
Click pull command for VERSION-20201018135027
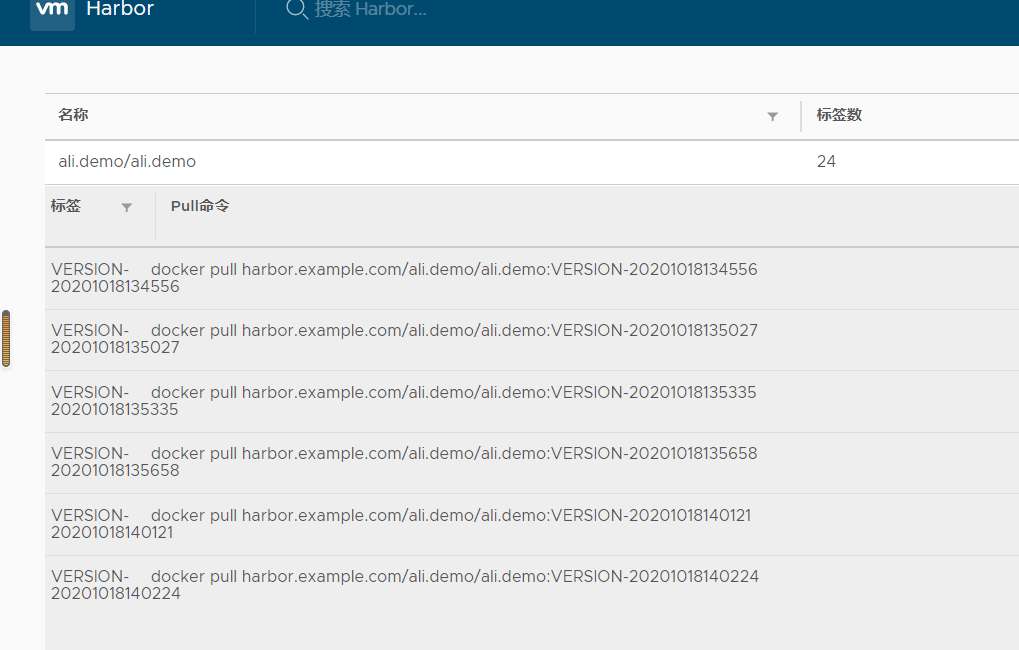pyautogui.click(x=453, y=330)
